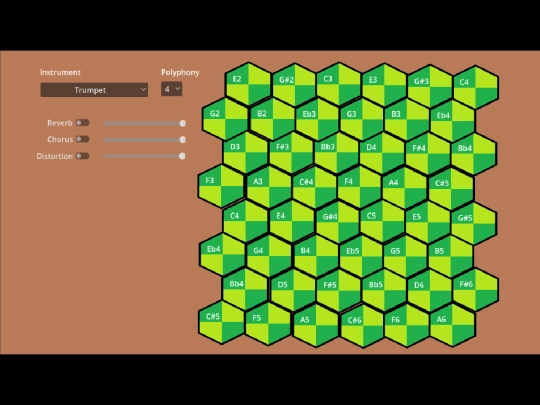Viewport: 540px width, 405px height.
Task: Play the C3 hexagon key
Action: point(339,84)
